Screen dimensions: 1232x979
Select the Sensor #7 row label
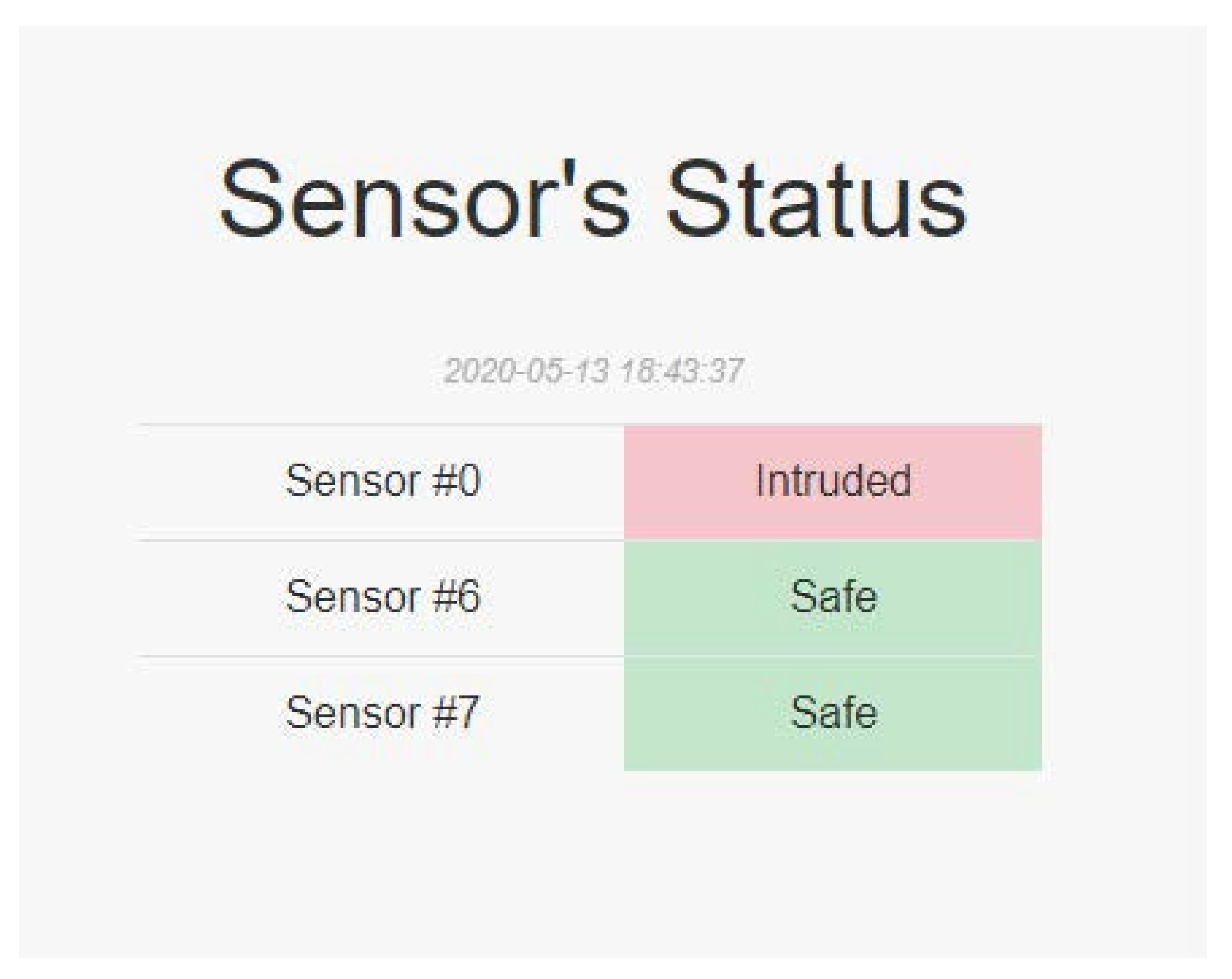coord(382,713)
